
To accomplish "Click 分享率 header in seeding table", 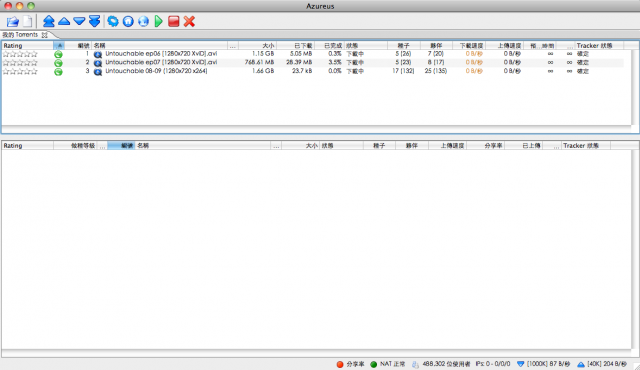I will tap(486, 145).
